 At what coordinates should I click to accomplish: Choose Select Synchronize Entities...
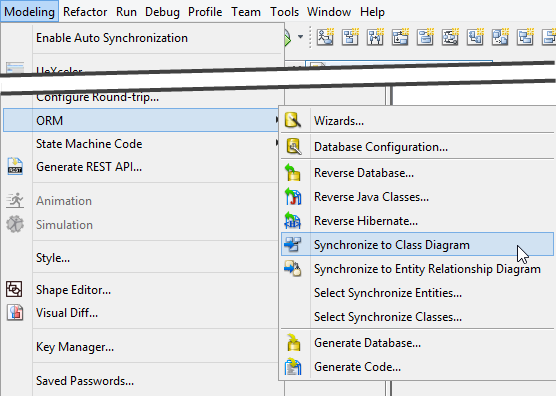pos(388,293)
